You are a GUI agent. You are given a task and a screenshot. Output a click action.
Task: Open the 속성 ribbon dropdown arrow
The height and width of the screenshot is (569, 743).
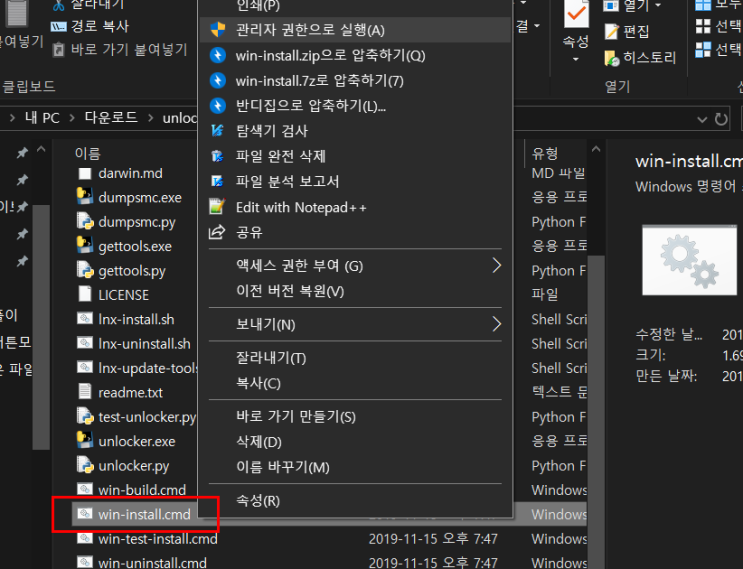[576, 60]
